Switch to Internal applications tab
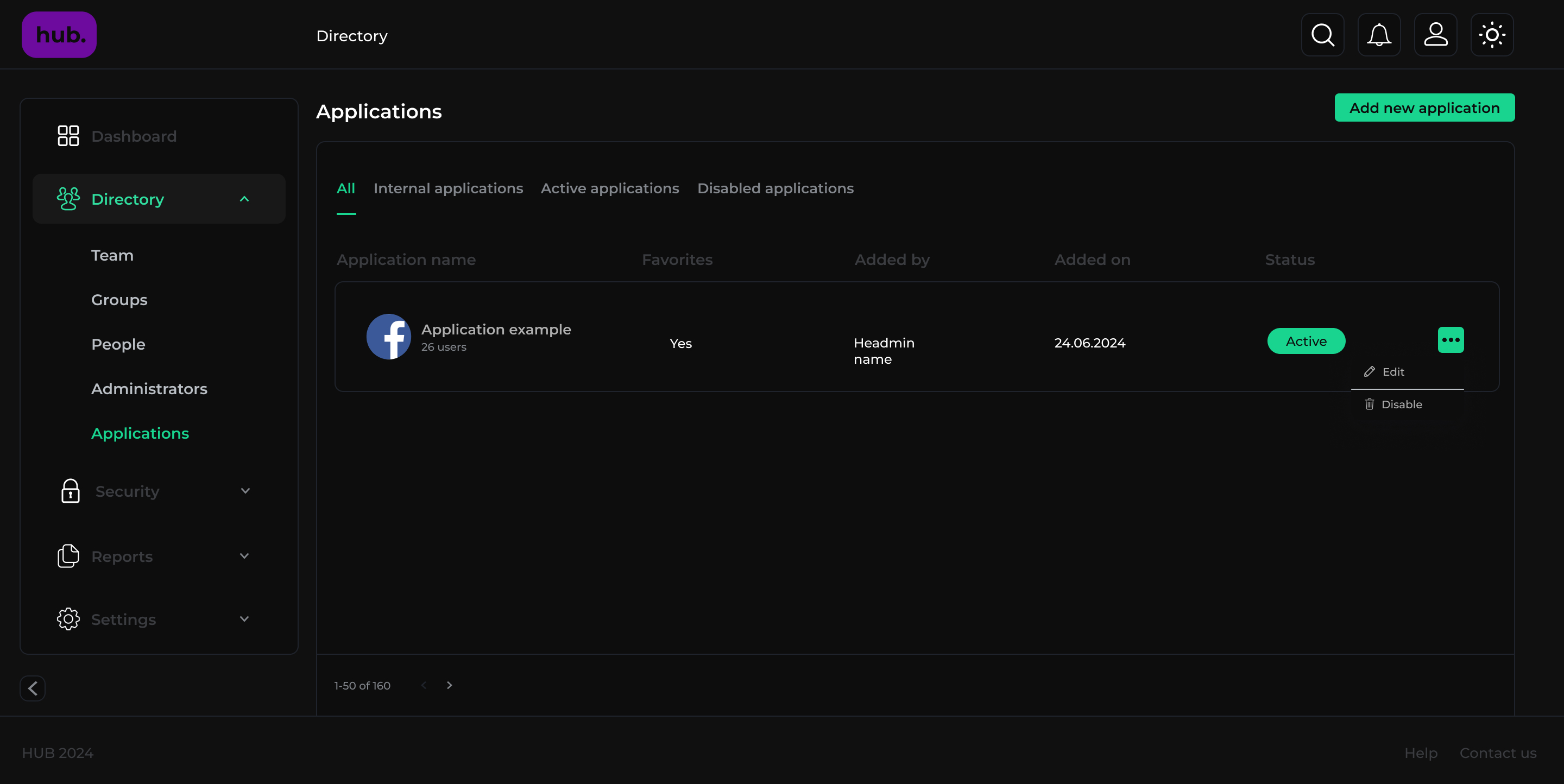1564x784 pixels. coord(448,189)
